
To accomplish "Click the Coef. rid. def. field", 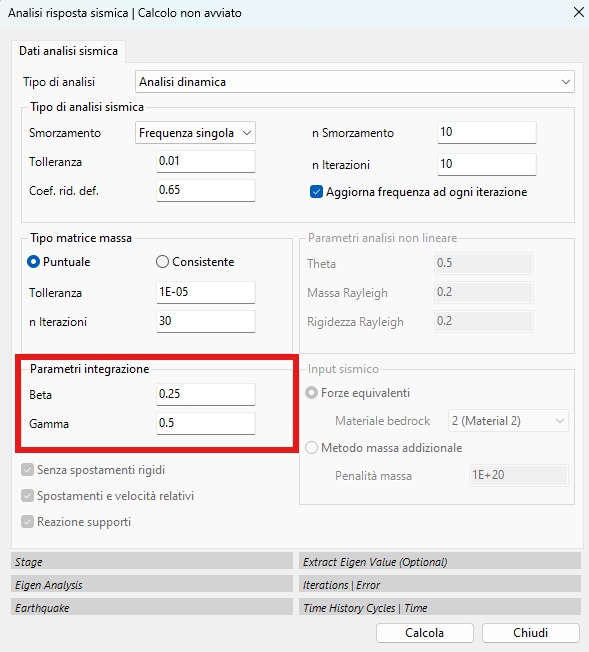I will pos(205,190).
